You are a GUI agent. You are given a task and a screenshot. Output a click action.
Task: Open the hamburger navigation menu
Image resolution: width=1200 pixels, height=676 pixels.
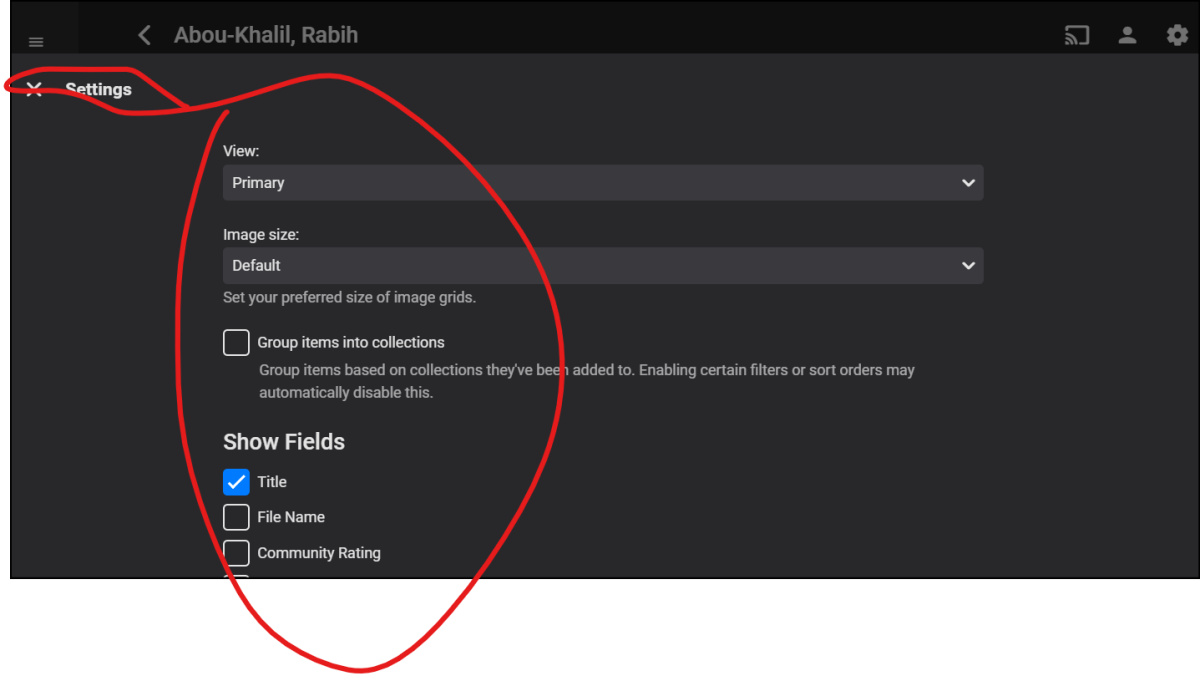coord(36,42)
